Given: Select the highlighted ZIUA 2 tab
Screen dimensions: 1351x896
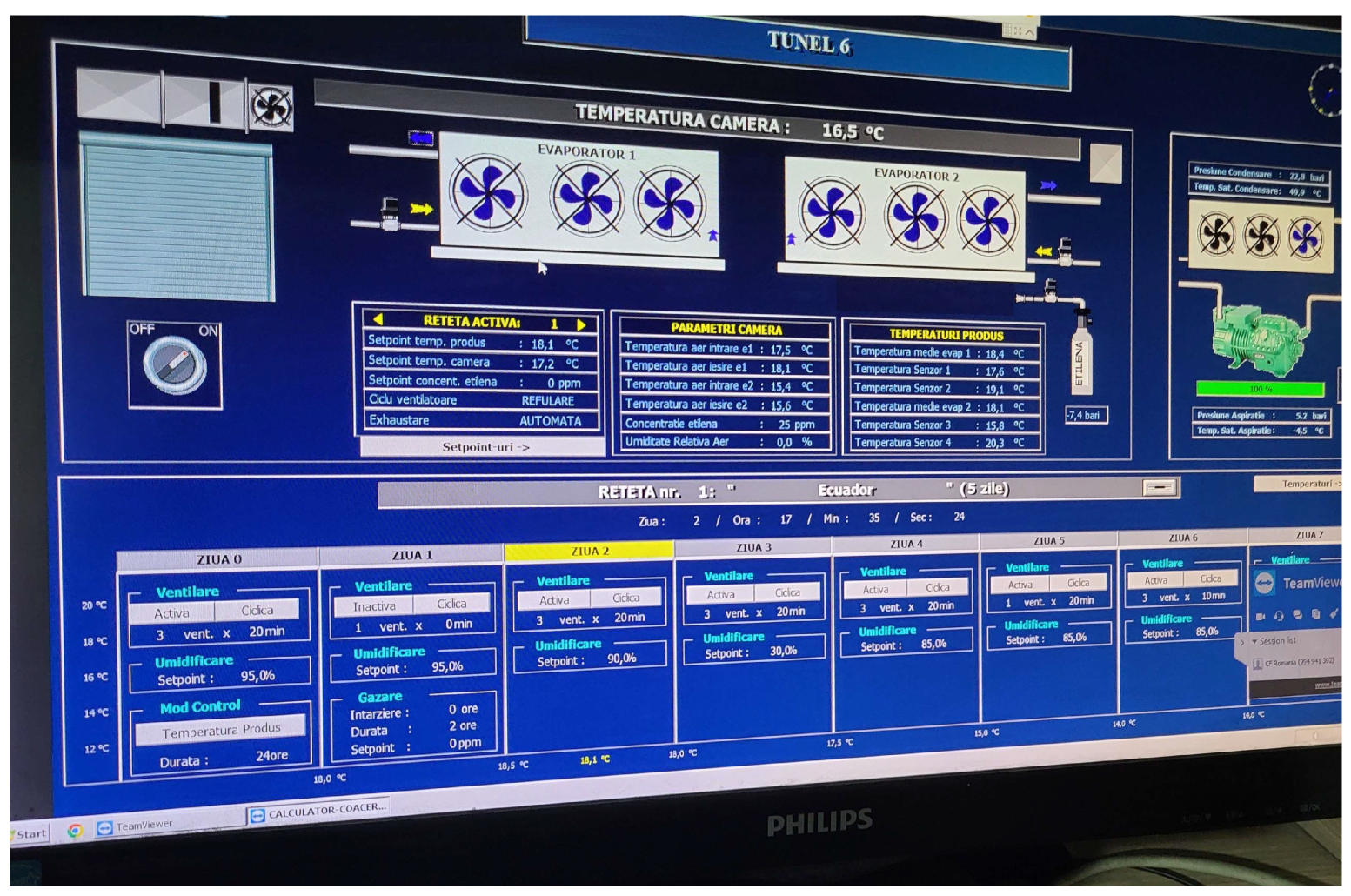Looking at the screenshot, I should (x=589, y=551).
